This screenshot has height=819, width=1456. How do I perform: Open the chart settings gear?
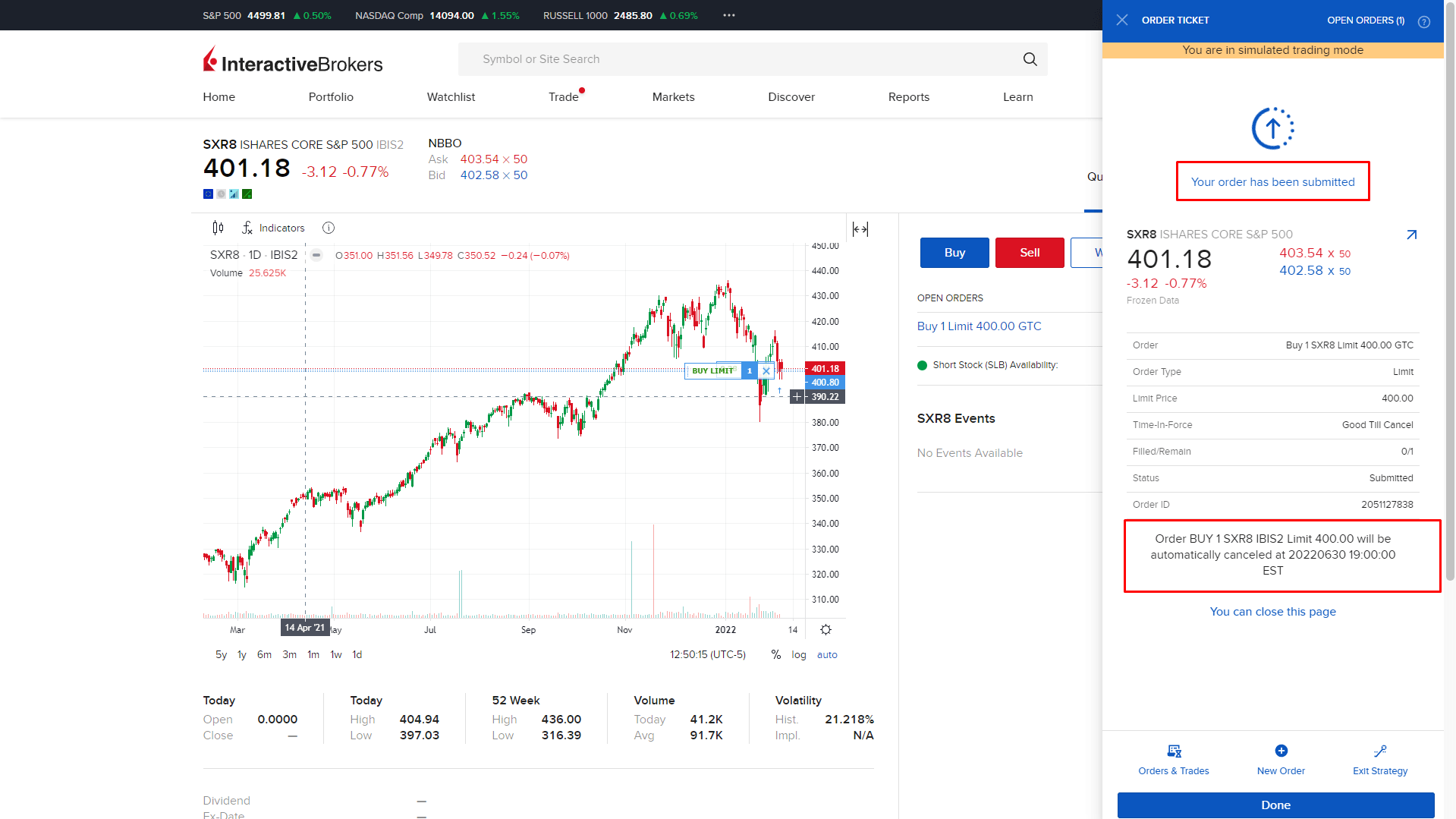[825, 629]
